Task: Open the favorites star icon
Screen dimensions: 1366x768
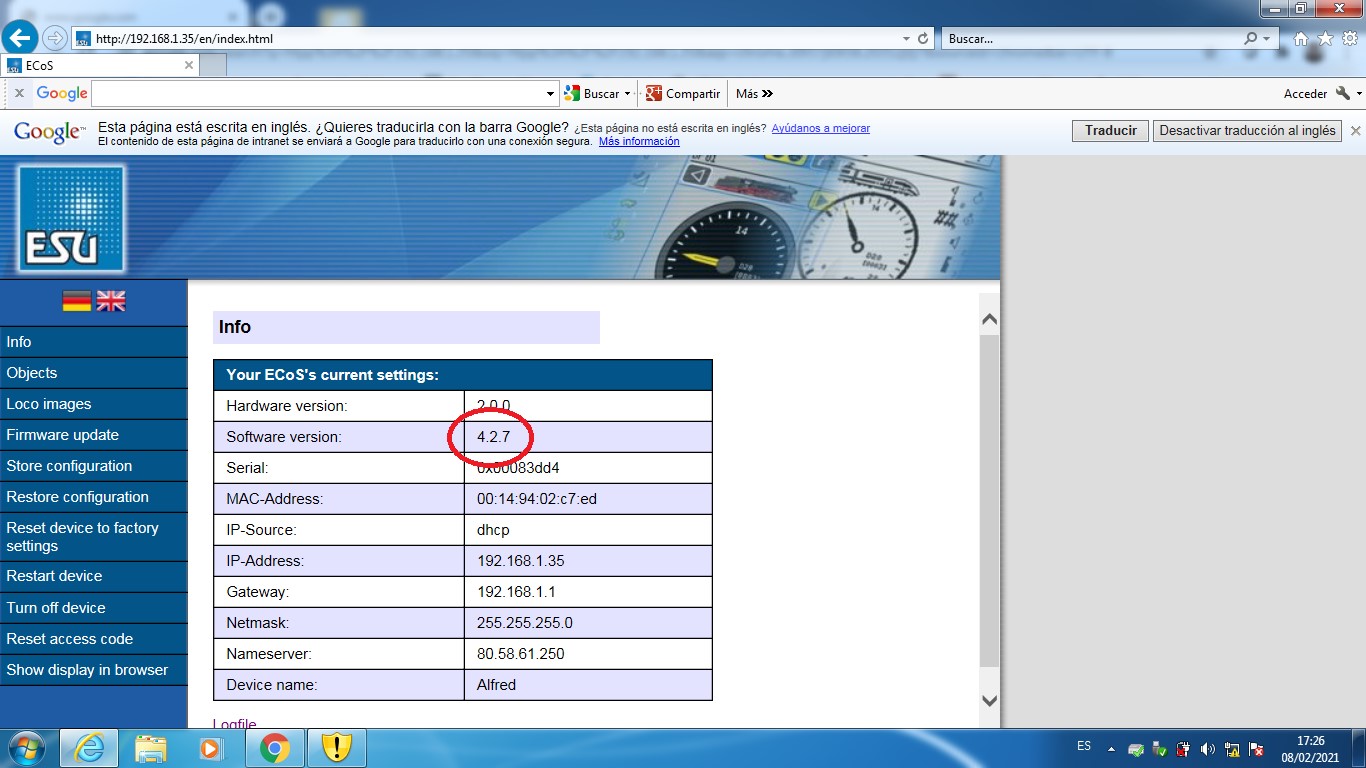Action: tap(1325, 39)
